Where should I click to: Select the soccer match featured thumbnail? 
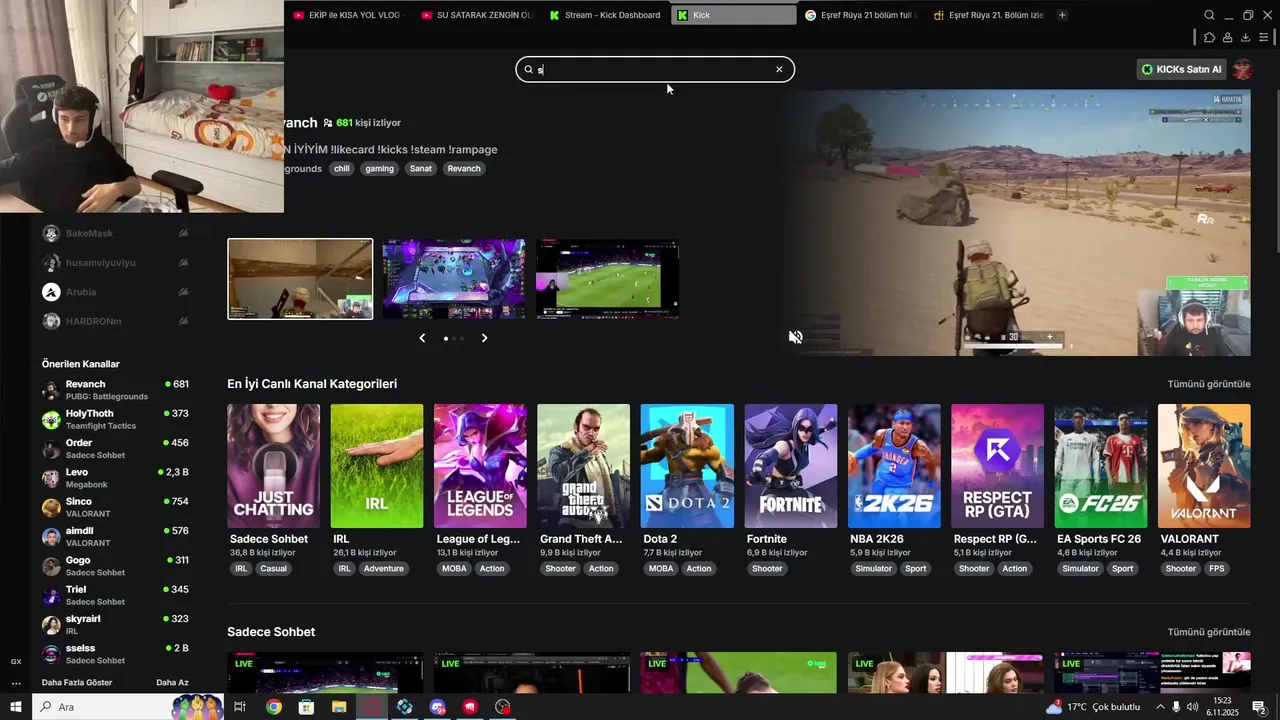coord(608,279)
